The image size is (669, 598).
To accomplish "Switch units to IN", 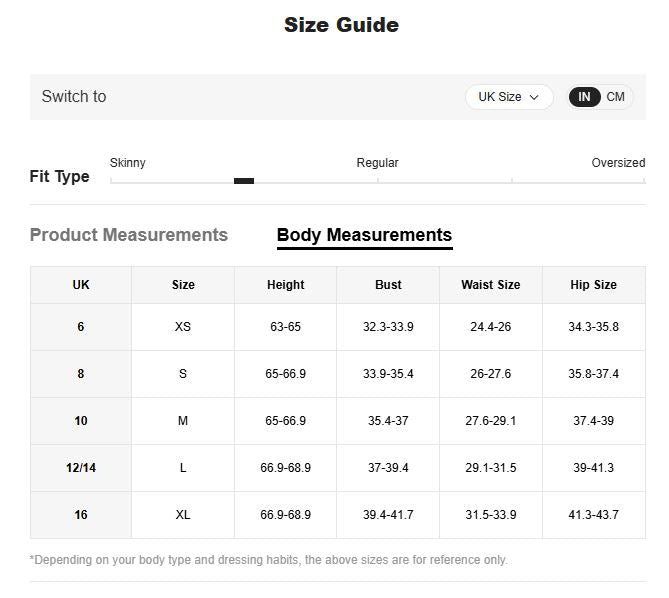I will (x=584, y=97).
